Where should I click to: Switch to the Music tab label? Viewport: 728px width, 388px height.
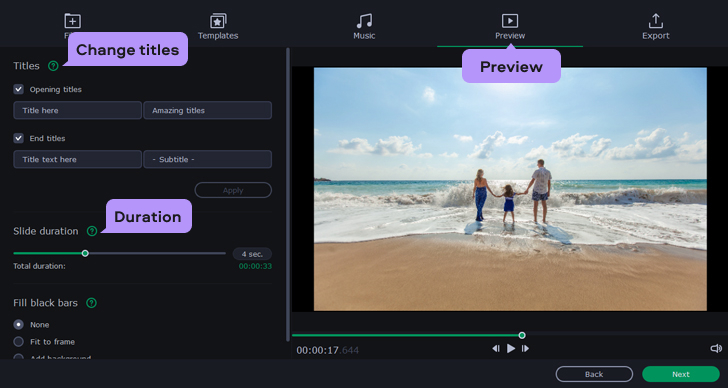(364, 36)
